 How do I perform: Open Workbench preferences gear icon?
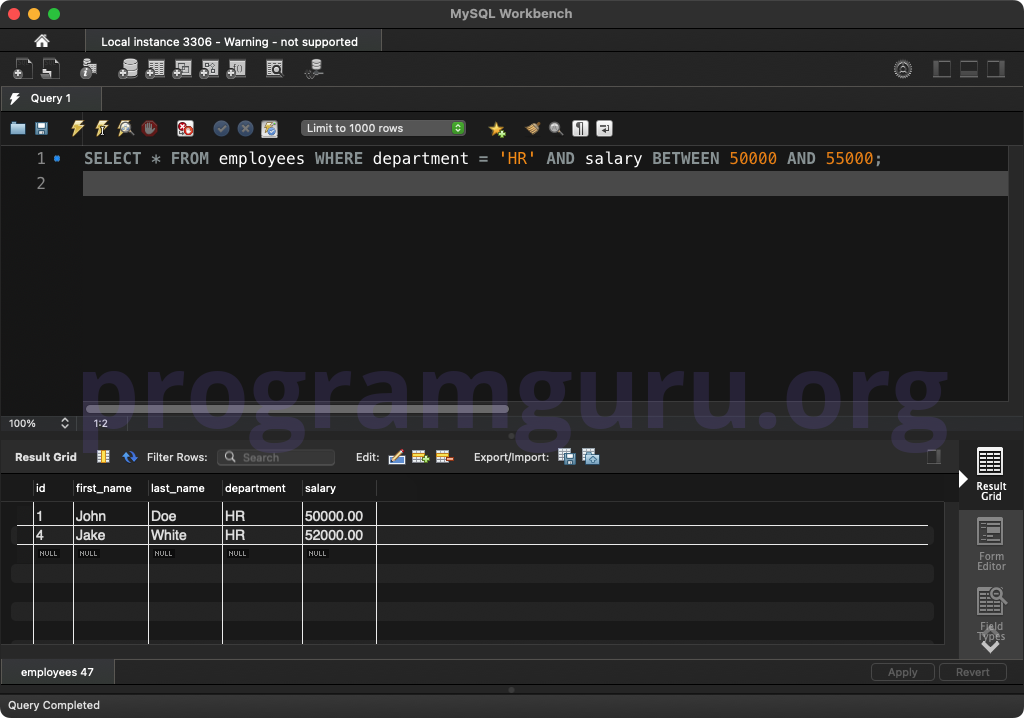pos(903,69)
